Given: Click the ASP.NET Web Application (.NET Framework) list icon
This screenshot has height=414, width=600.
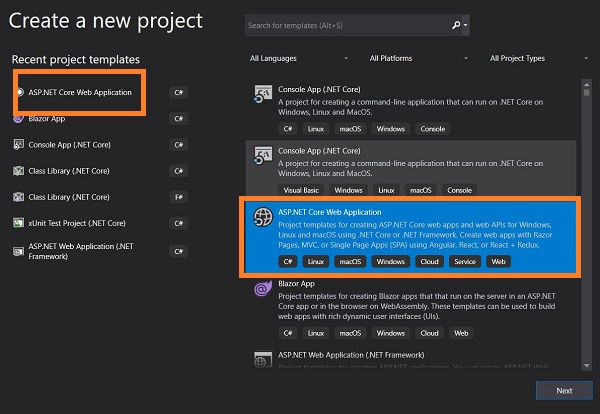Looking at the screenshot, I should (263, 359).
